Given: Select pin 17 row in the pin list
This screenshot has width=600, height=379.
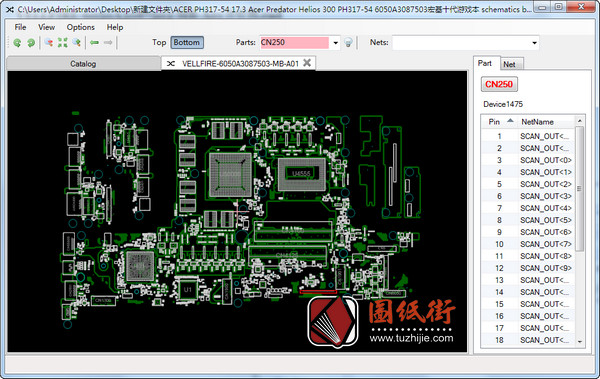Looking at the screenshot, I should click(x=528, y=328).
